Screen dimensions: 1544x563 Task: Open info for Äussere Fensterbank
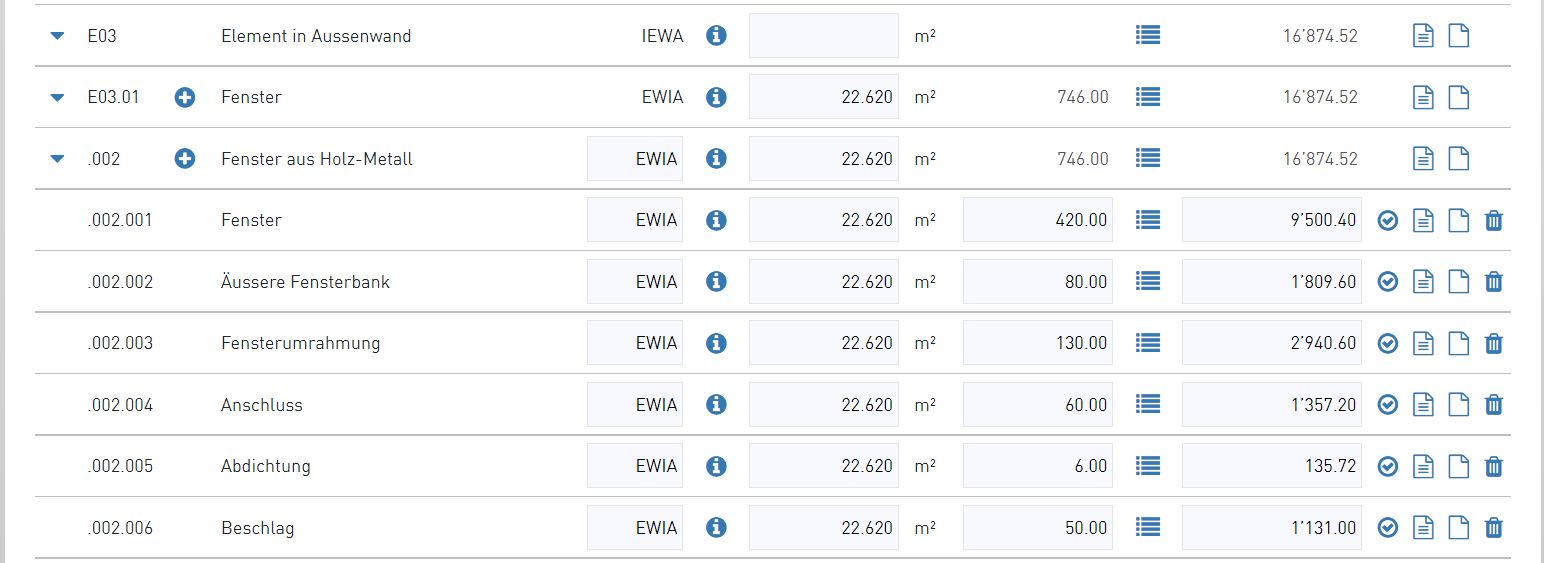(x=716, y=282)
